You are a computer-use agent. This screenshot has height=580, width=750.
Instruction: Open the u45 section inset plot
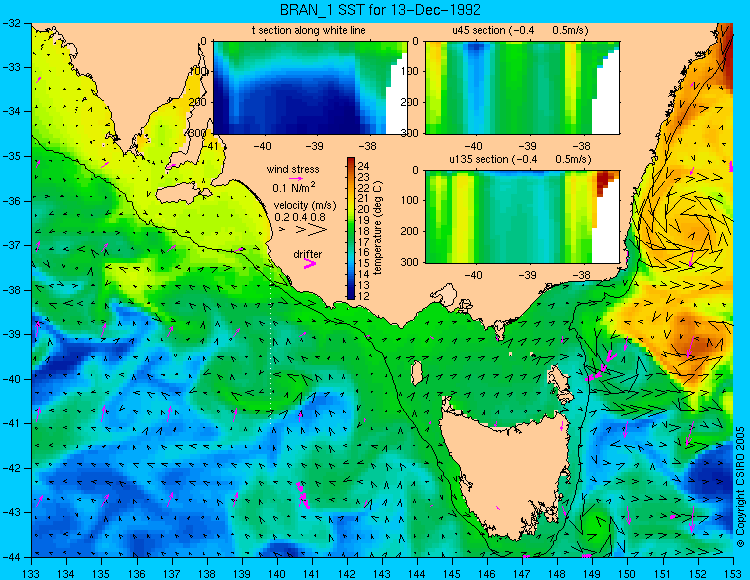pos(522,88)
